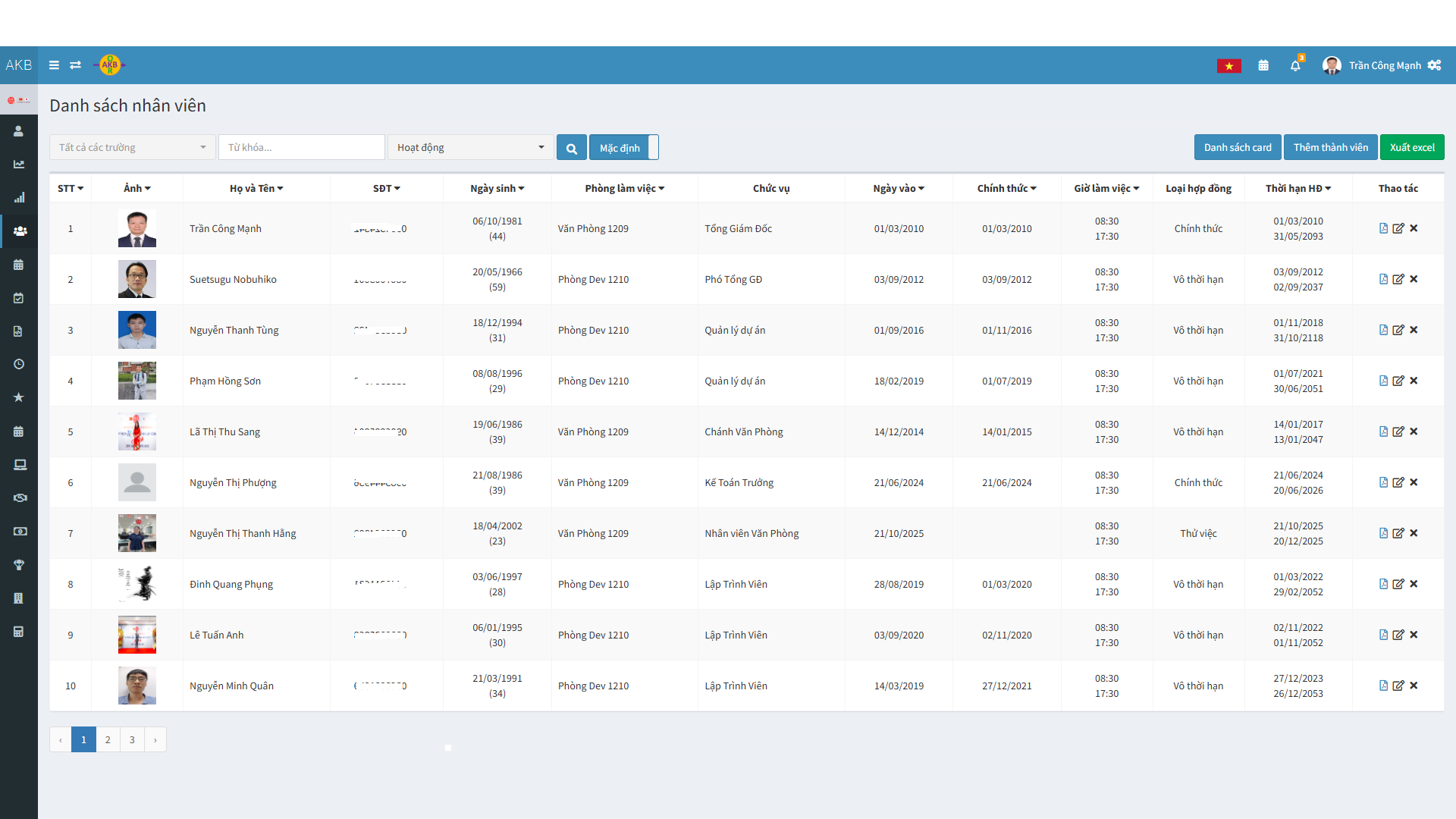Click the 'Xuất excel' button

click(1411, 147)
